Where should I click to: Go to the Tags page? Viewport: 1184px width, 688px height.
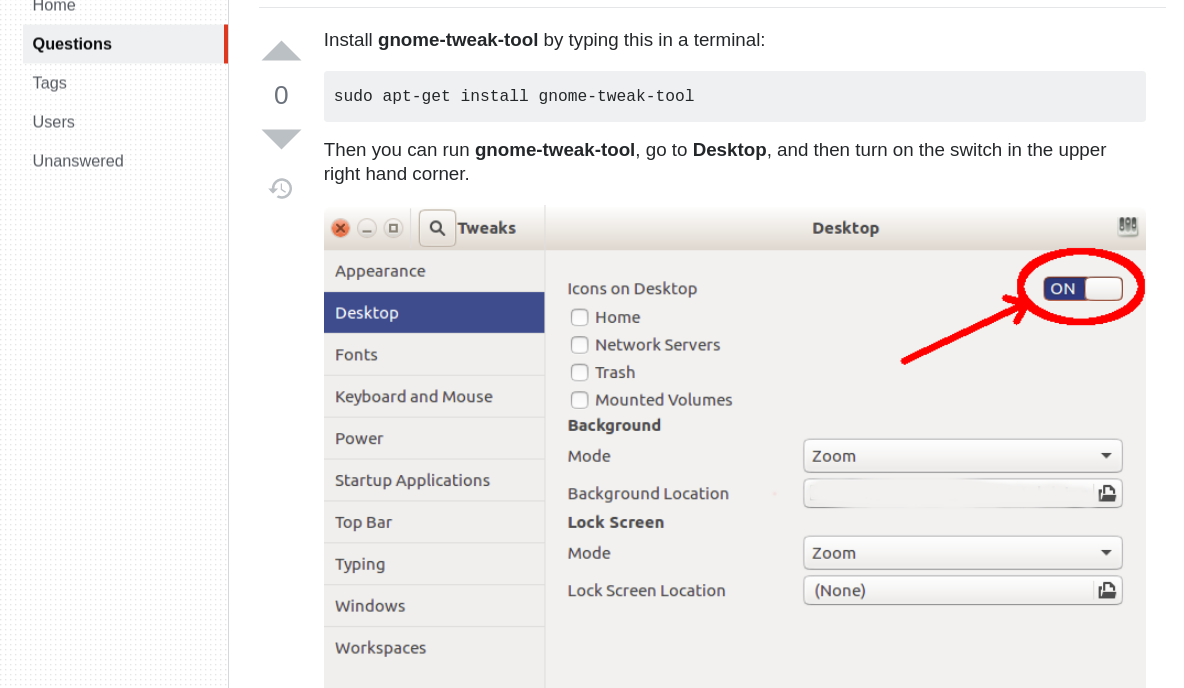point(50,83)
